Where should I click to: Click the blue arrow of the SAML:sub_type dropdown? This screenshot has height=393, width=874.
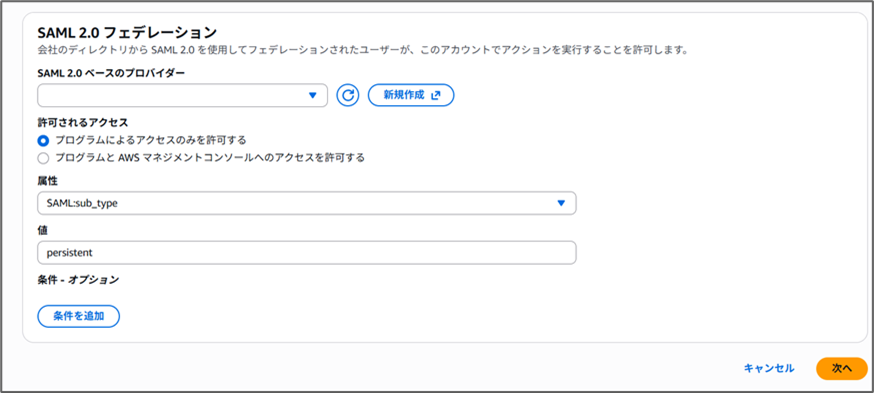click(561, 203)
